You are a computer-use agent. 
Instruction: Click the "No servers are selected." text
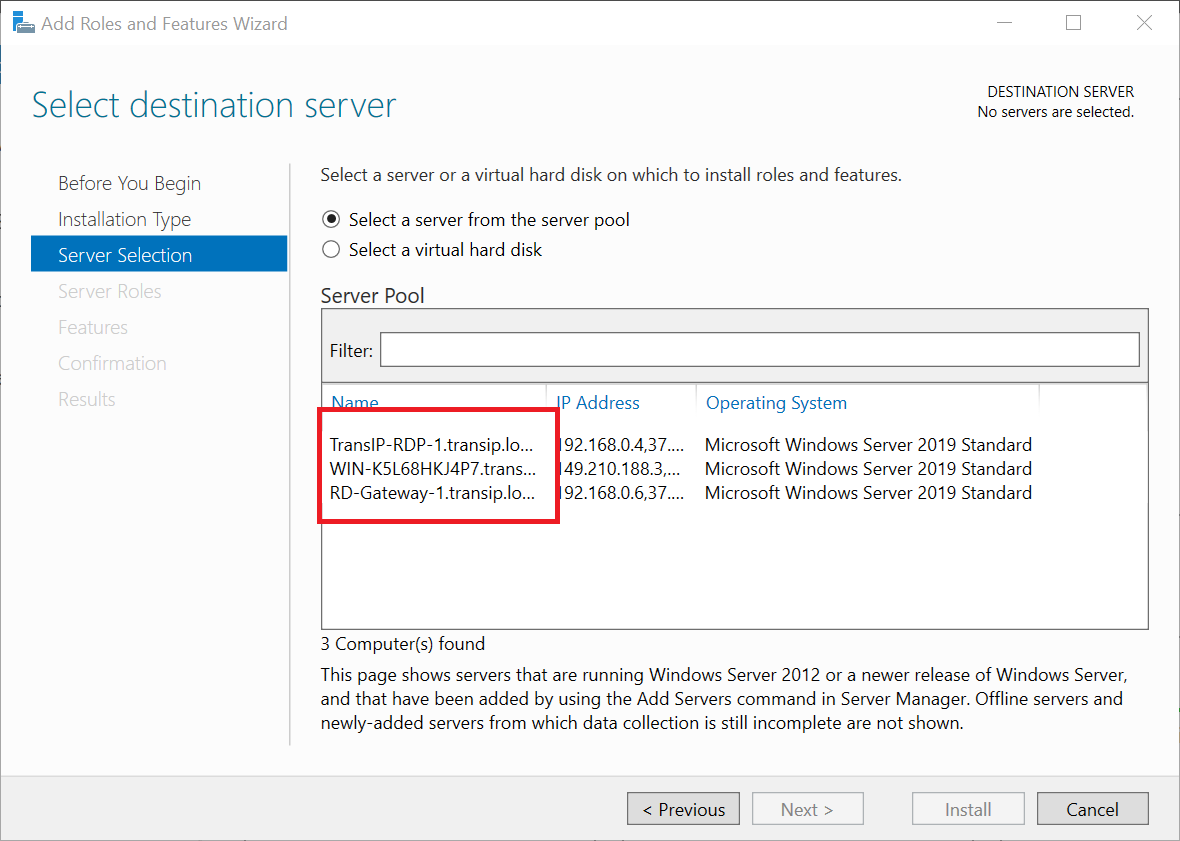(1055, 112)
